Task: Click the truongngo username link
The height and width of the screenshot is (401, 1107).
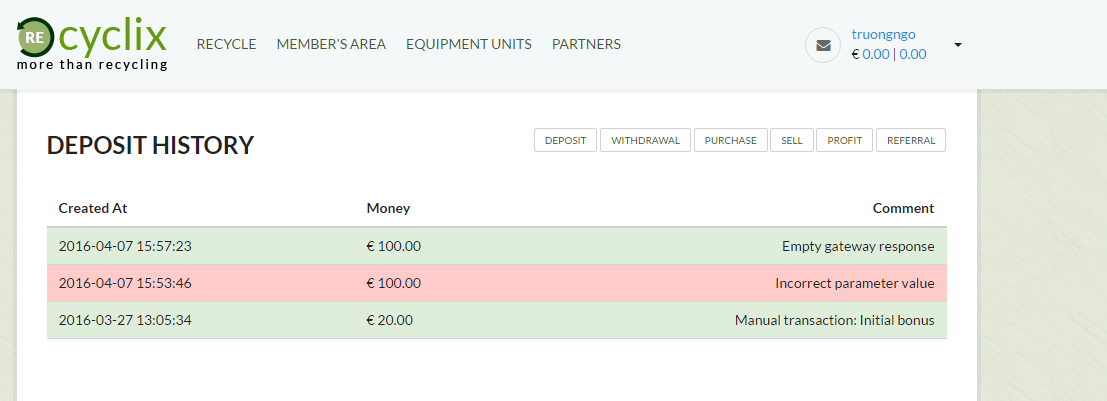Action: (883, 34)
